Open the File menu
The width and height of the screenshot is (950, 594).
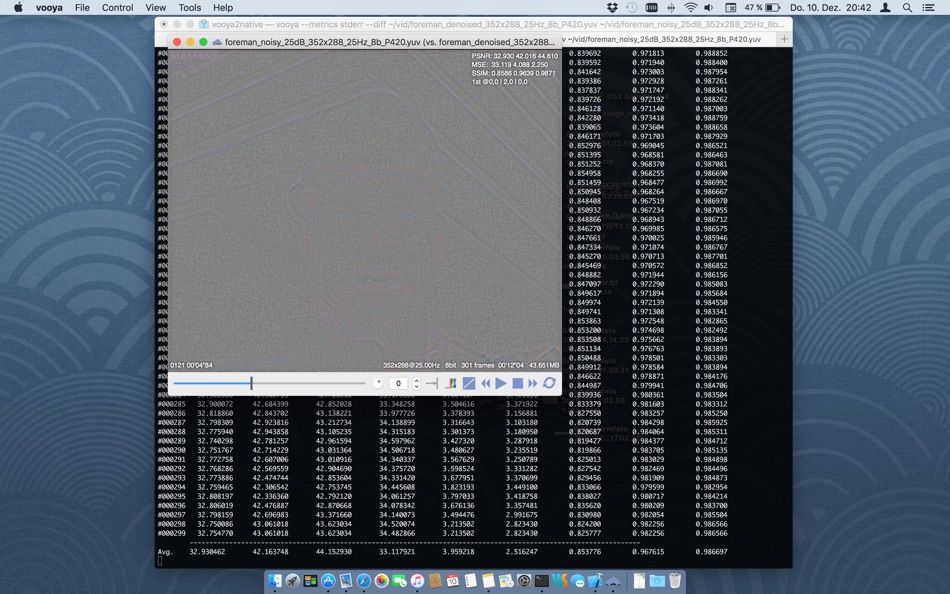tap(82, 7)
